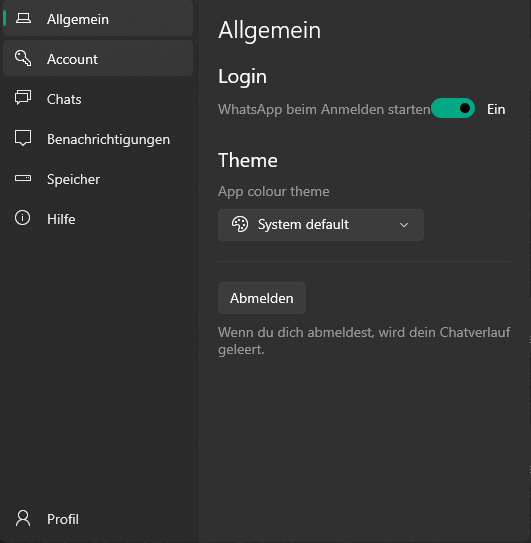Click the person icon for Profil
The width and height of the screenshot is (531, 543).
(23, 518)
